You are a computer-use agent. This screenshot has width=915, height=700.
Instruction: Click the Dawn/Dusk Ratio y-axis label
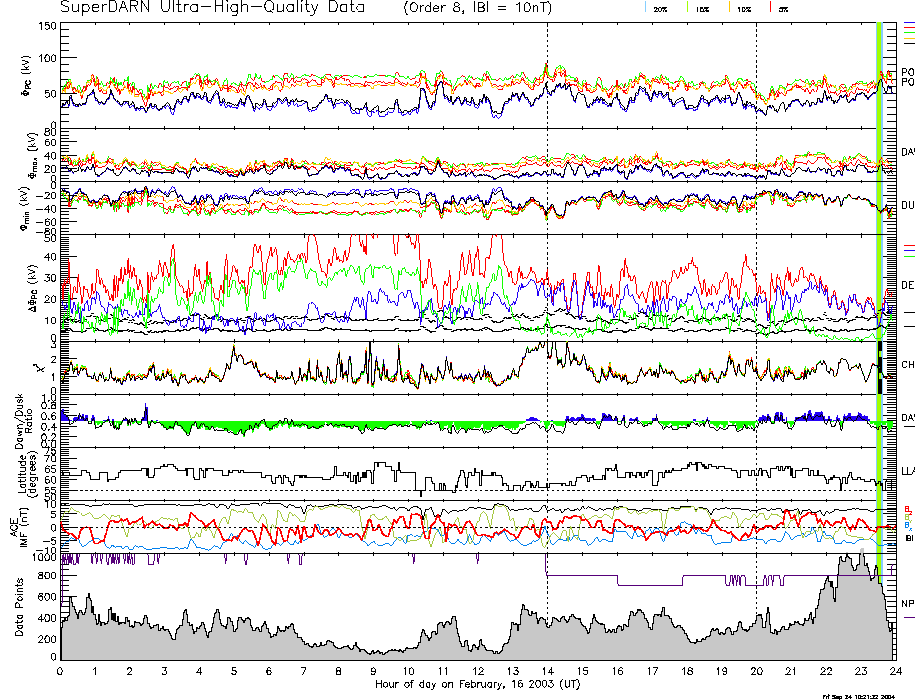[26, 420]
